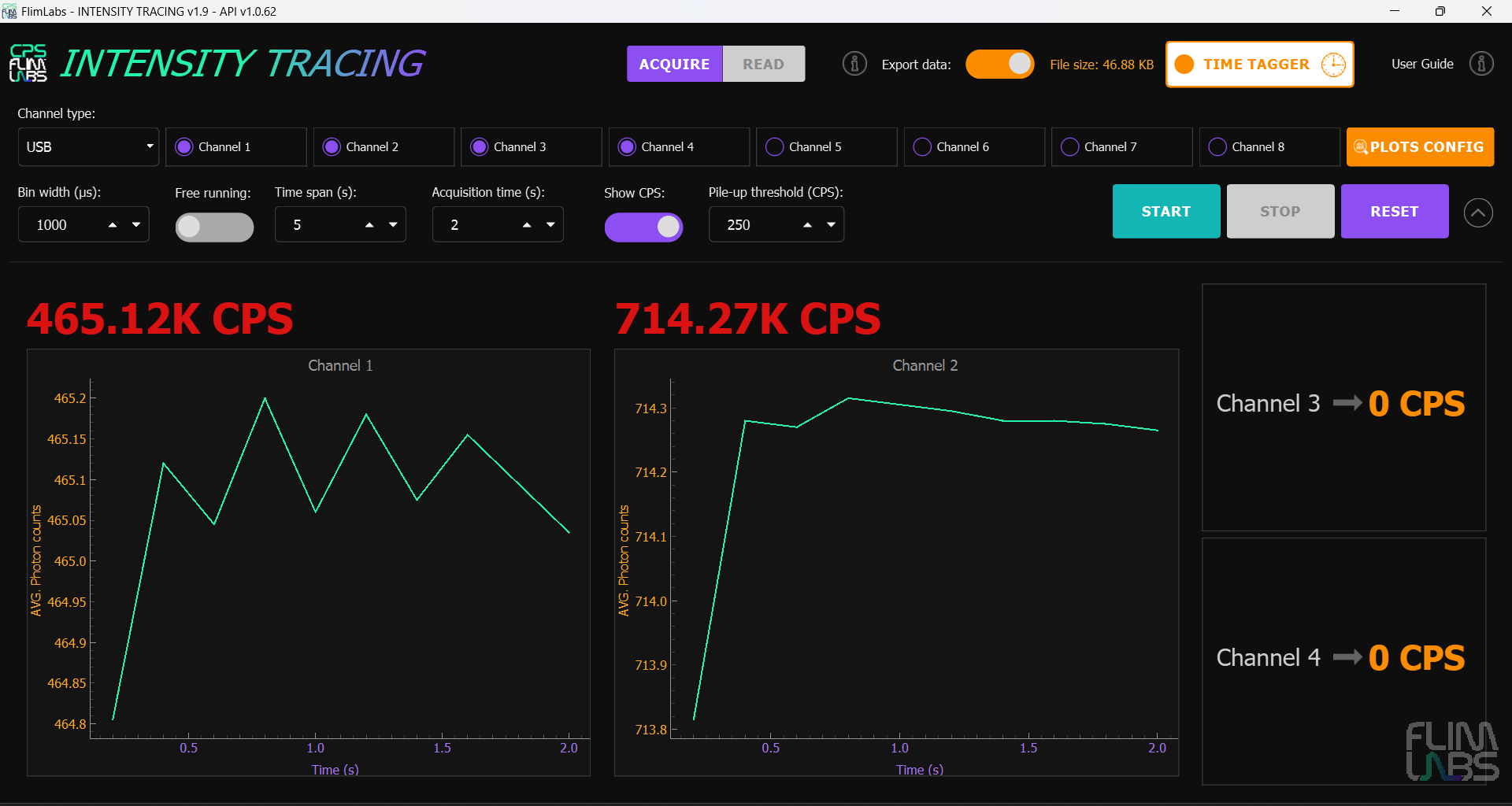The width and height of the screenshot is (1512, 806).
Task: Click the 465.12K CPS readout
Action: coord(160,319)
